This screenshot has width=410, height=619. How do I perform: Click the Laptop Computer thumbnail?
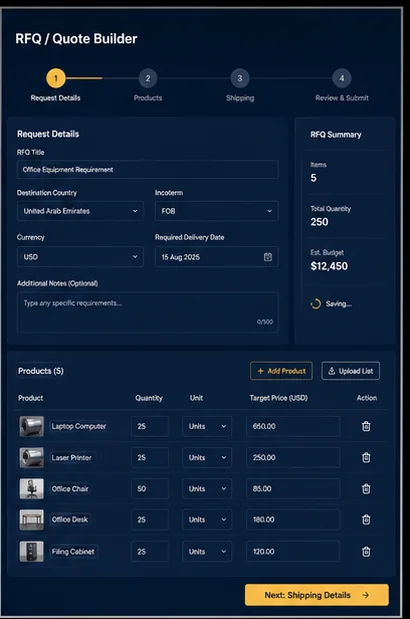point(32,426)
